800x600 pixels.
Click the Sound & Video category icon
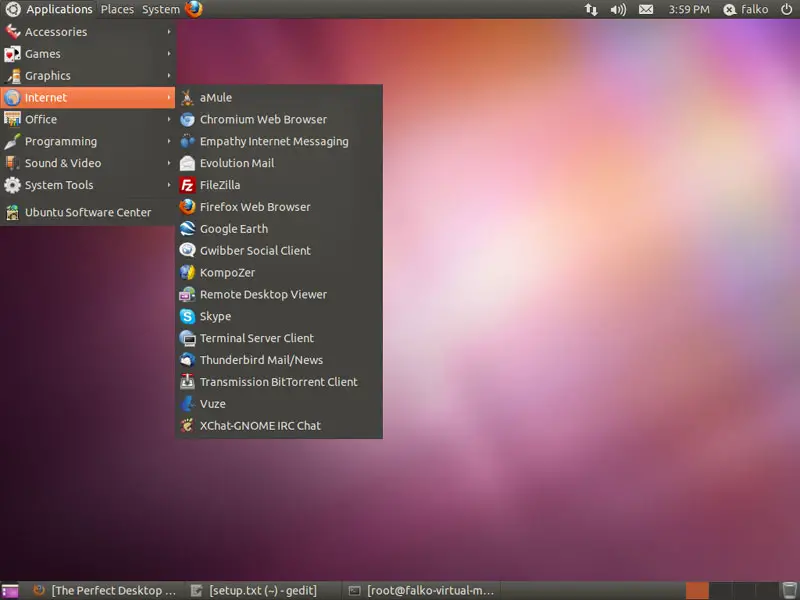click(12, 163)
